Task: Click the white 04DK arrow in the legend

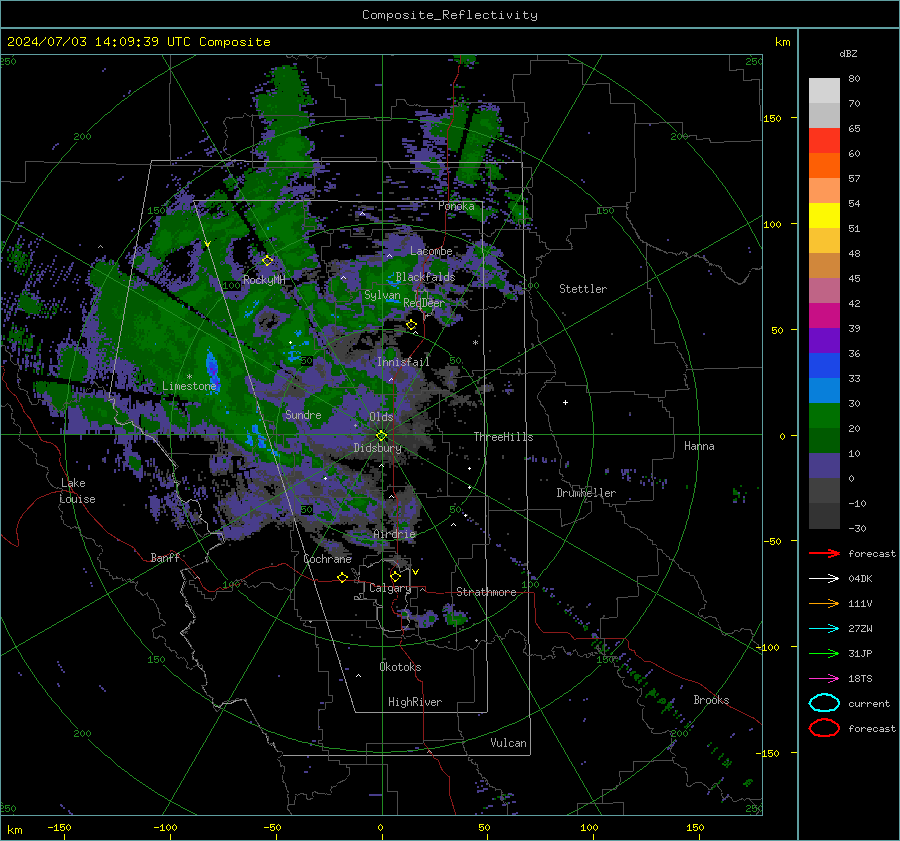Action: [824, 578]
